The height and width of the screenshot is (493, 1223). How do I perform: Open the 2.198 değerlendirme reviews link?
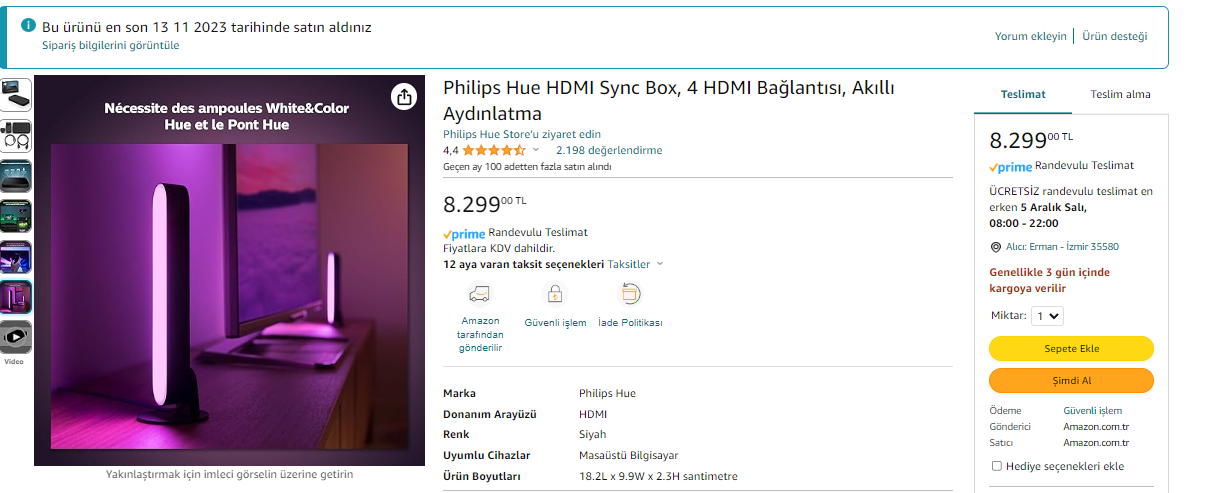point(609,151)
